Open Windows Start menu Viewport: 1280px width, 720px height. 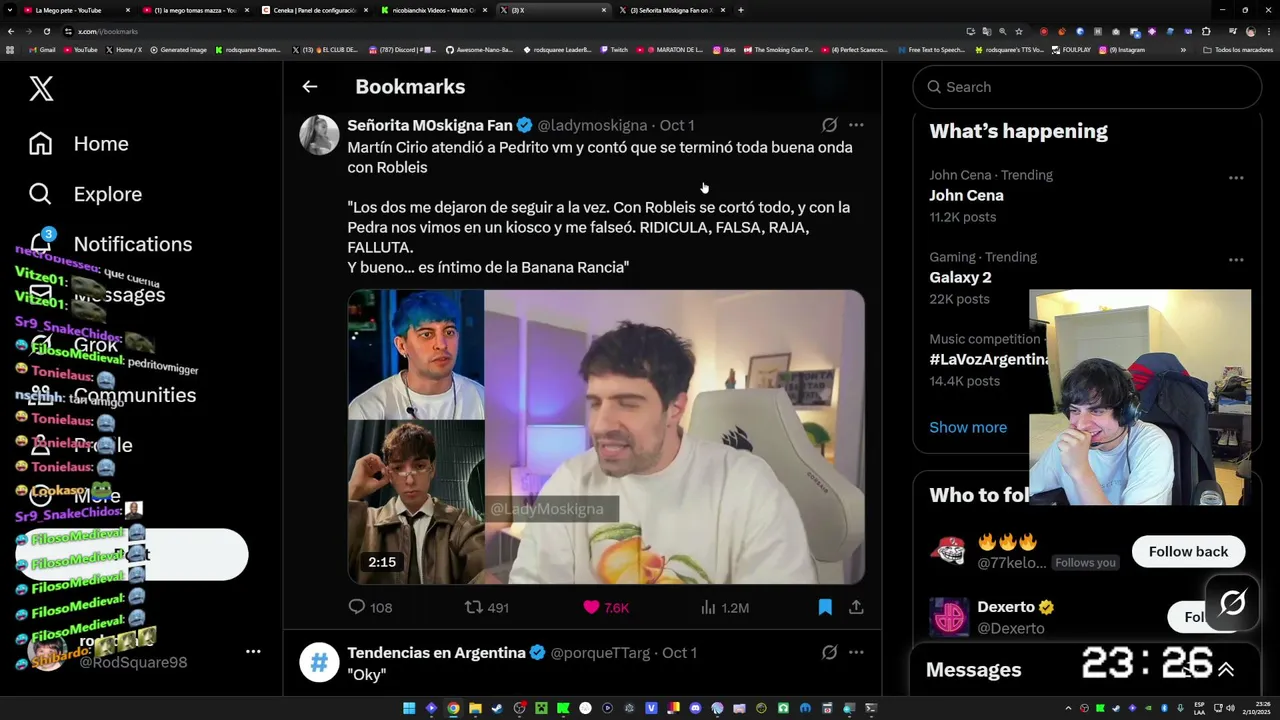[409, 708]
